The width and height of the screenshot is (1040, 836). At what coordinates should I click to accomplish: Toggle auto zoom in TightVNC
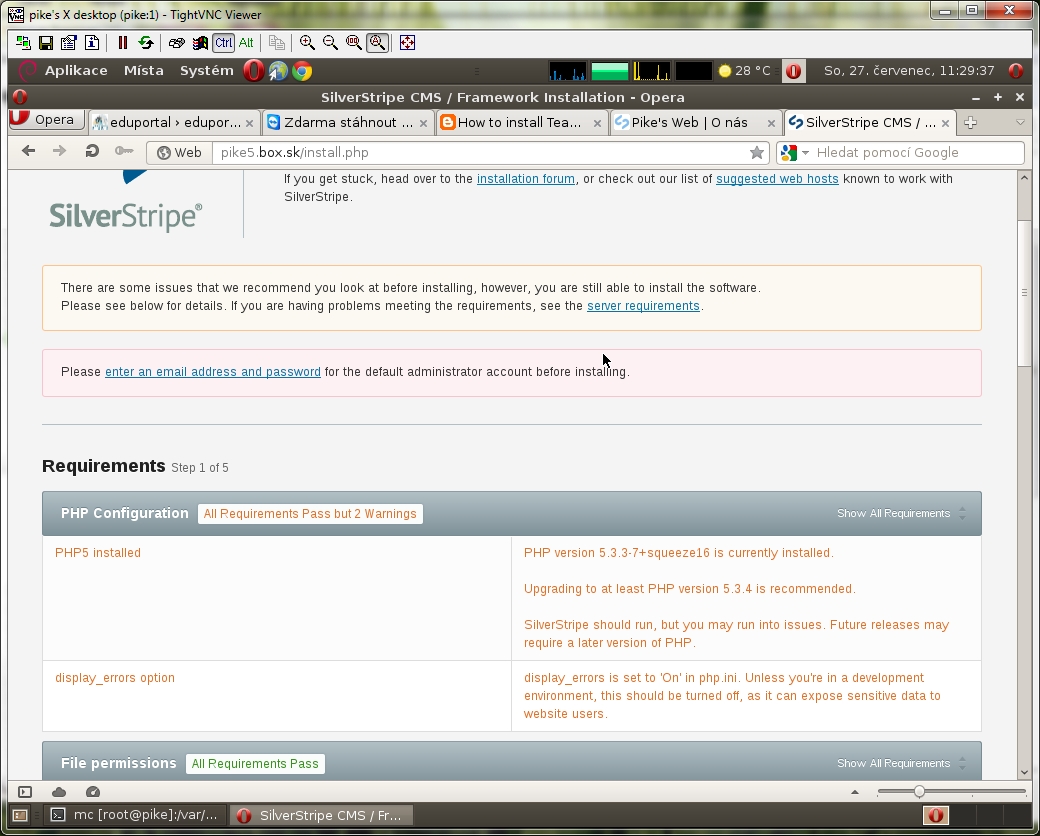point(377,43)
